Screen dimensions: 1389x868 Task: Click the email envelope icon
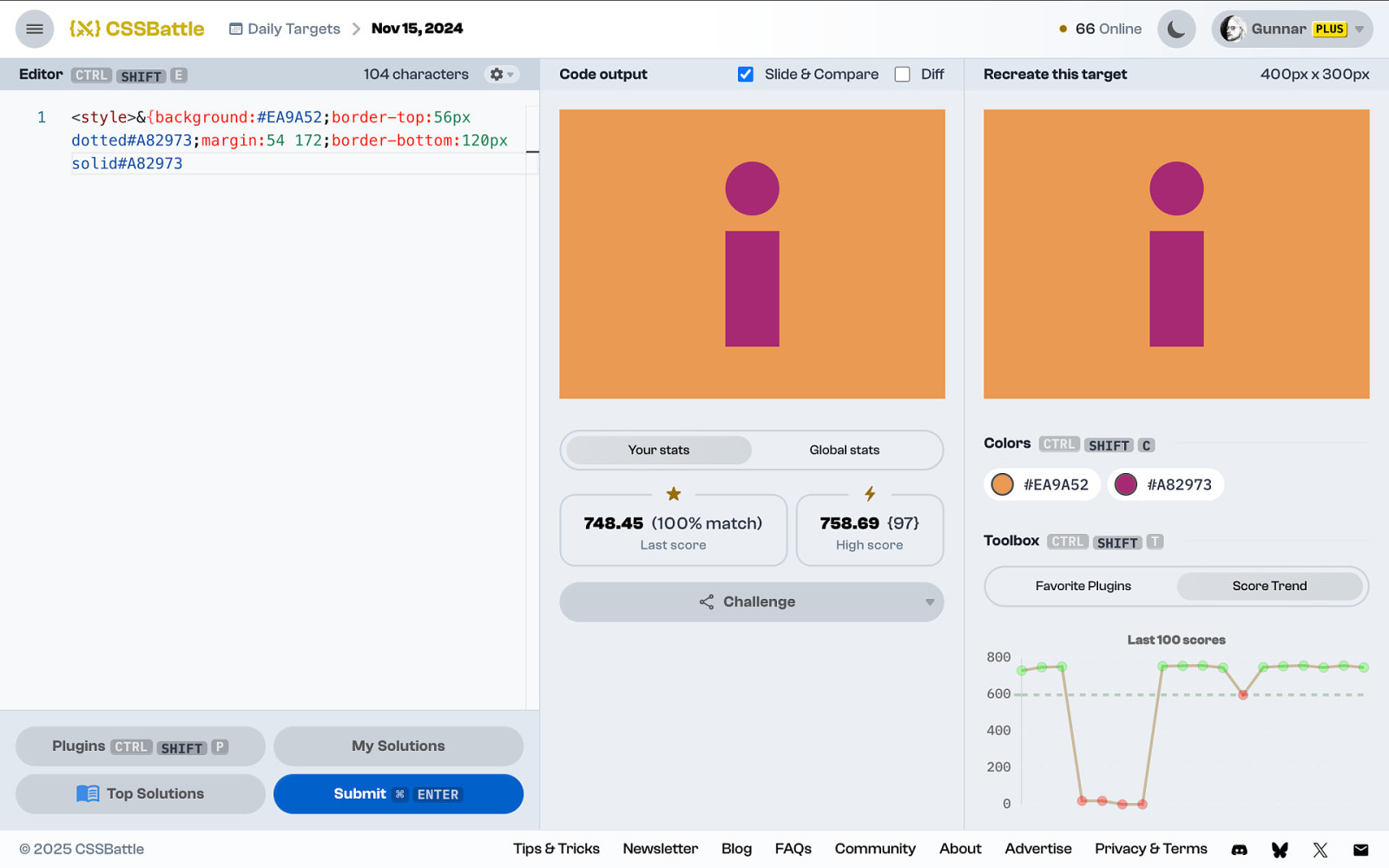(x=1360, y=850)
